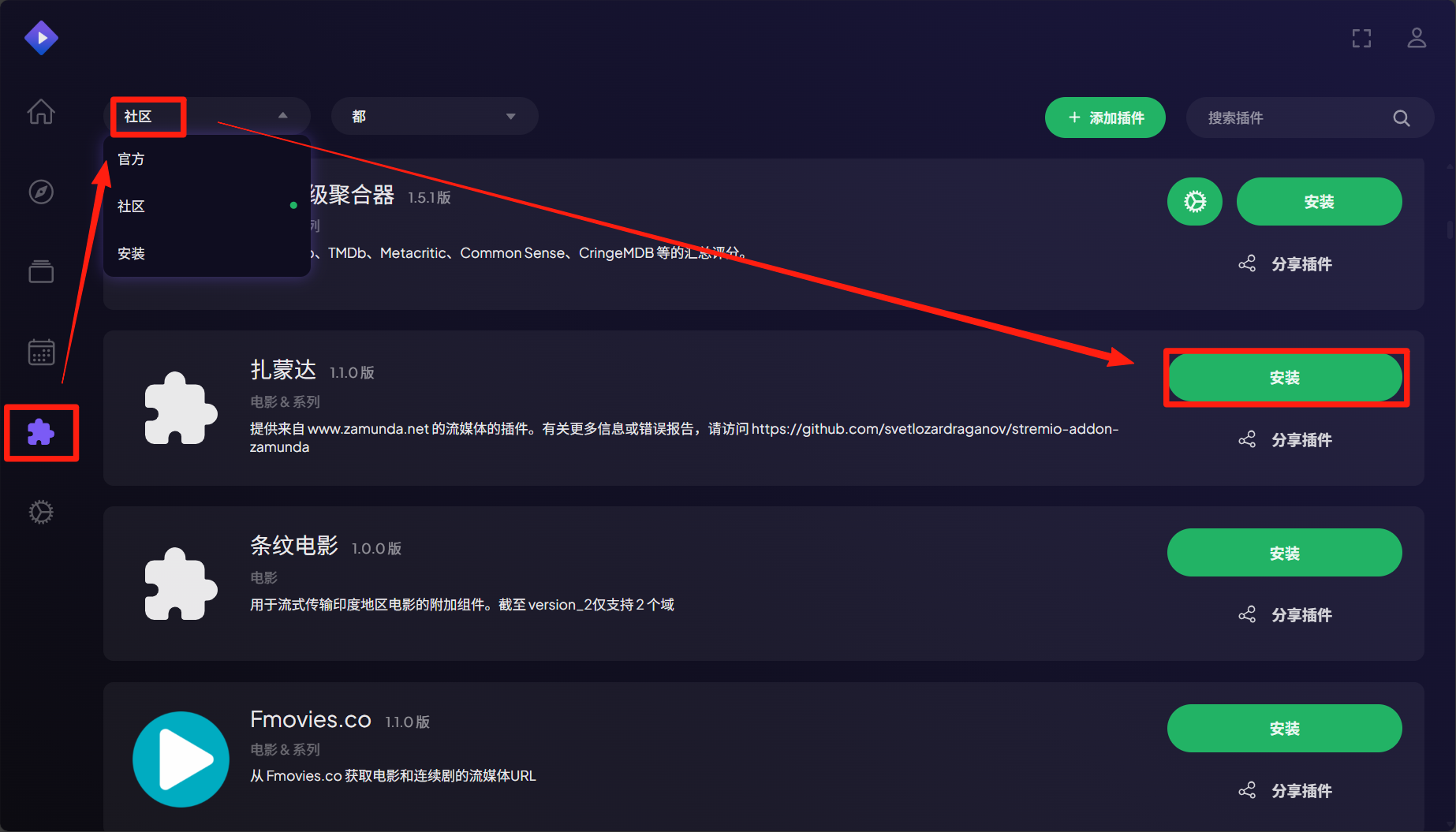Open the Calendar icon in sidebar
Viewport: 1456px width, 832px height.
point(41,352)
